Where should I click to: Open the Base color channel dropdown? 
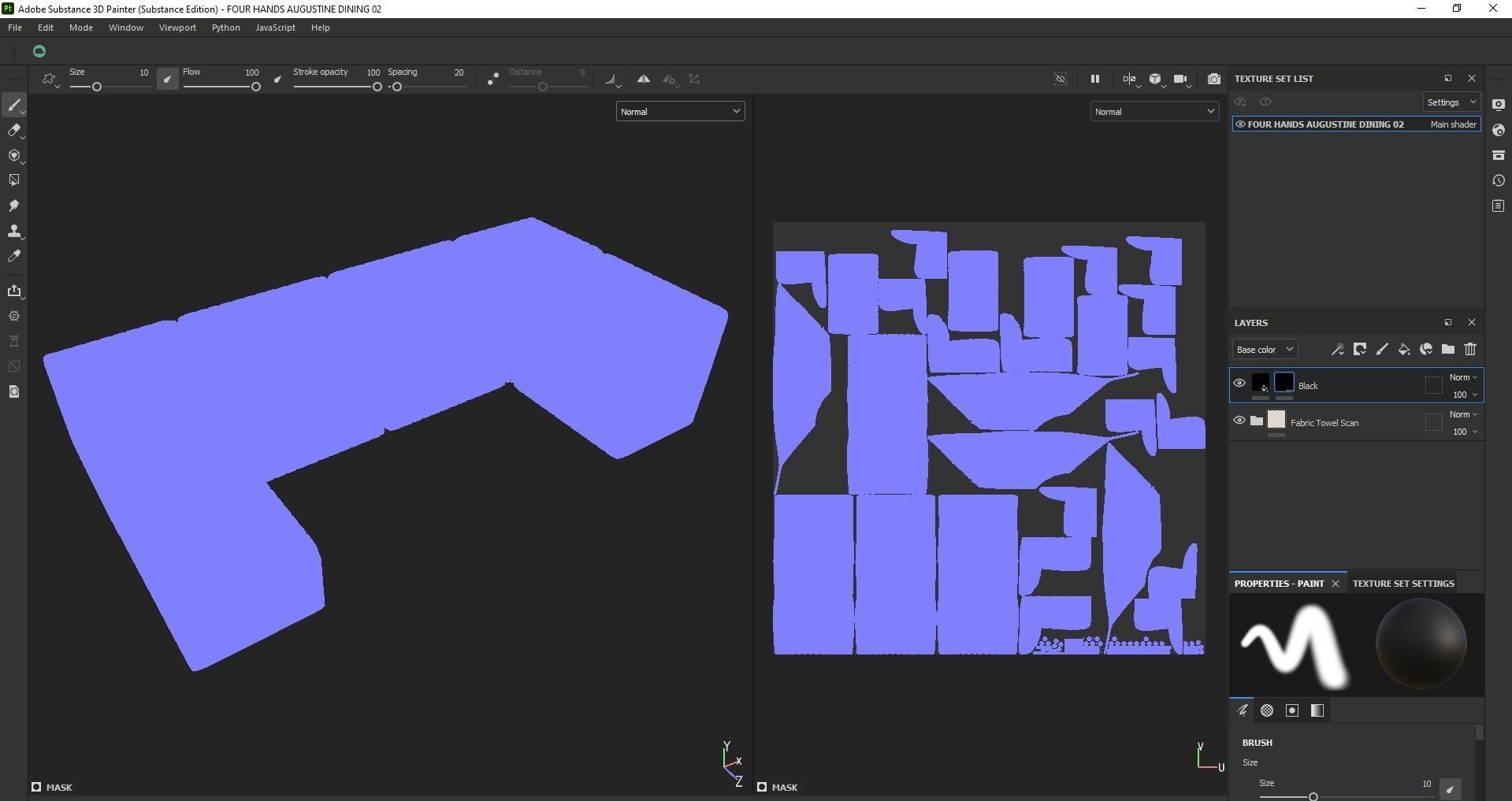click(1265, 350)
